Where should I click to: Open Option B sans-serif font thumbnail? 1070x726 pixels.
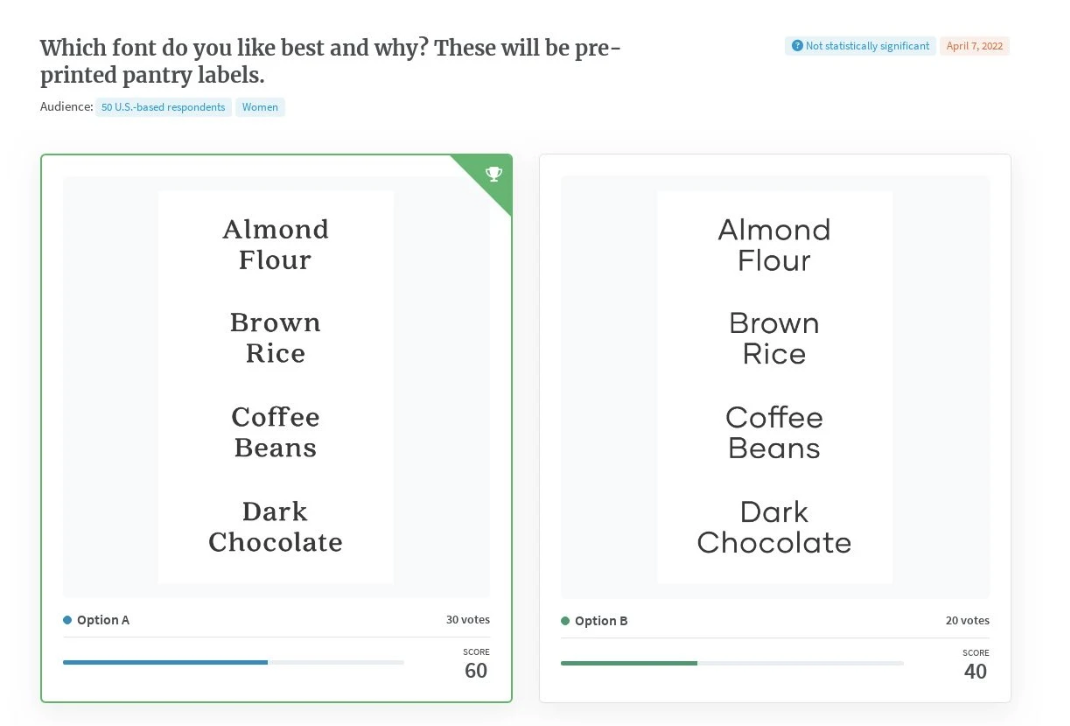(x=775, y=386)
